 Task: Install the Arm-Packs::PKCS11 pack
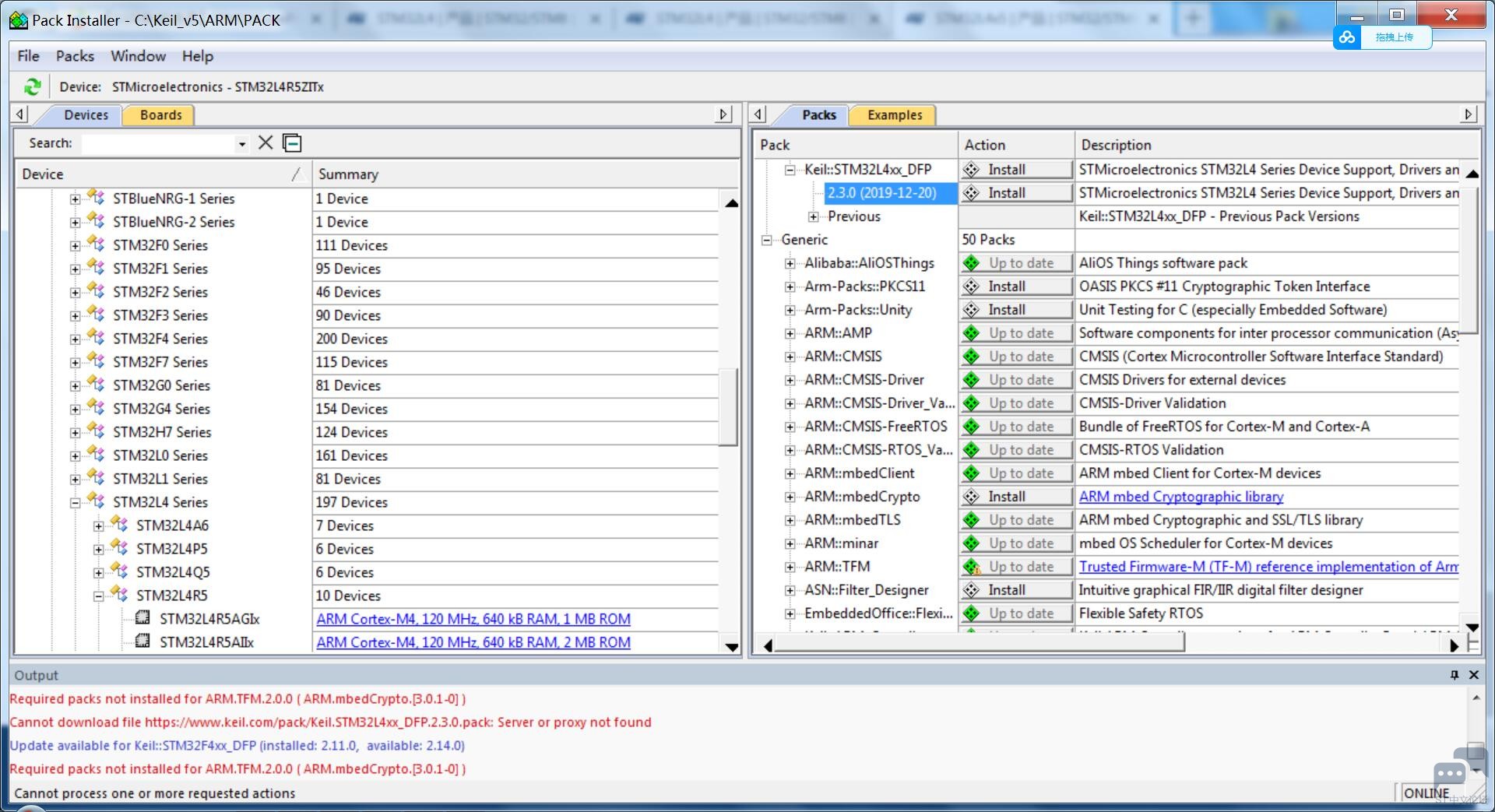pyautogui.click(x=1016, y=286)
